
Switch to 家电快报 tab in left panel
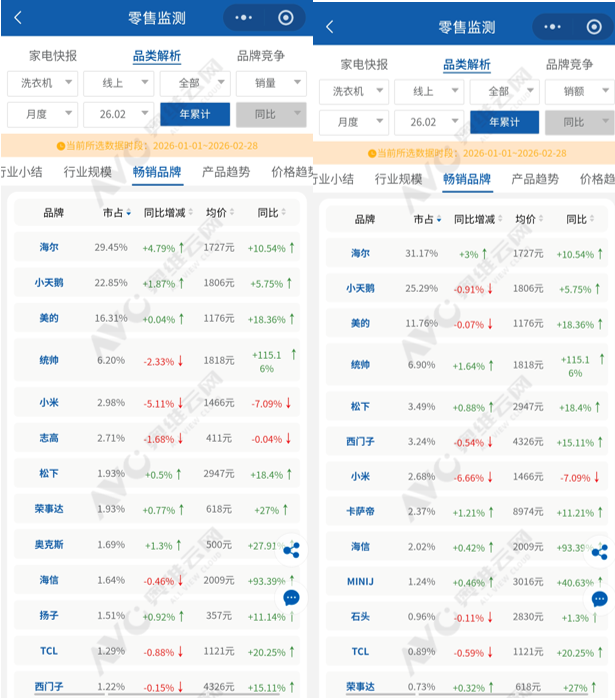[x=53, y=56]
